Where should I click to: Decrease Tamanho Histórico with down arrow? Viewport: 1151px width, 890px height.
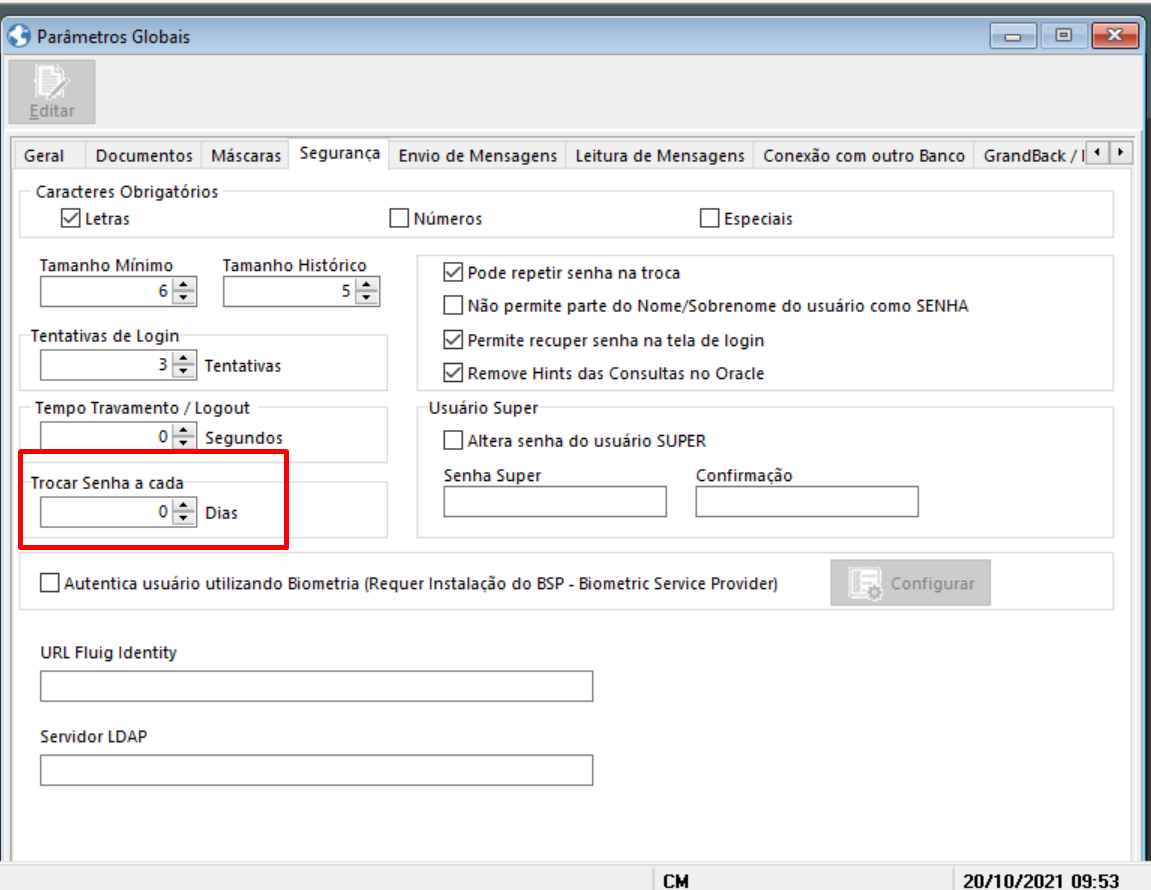tap(366, 297)
